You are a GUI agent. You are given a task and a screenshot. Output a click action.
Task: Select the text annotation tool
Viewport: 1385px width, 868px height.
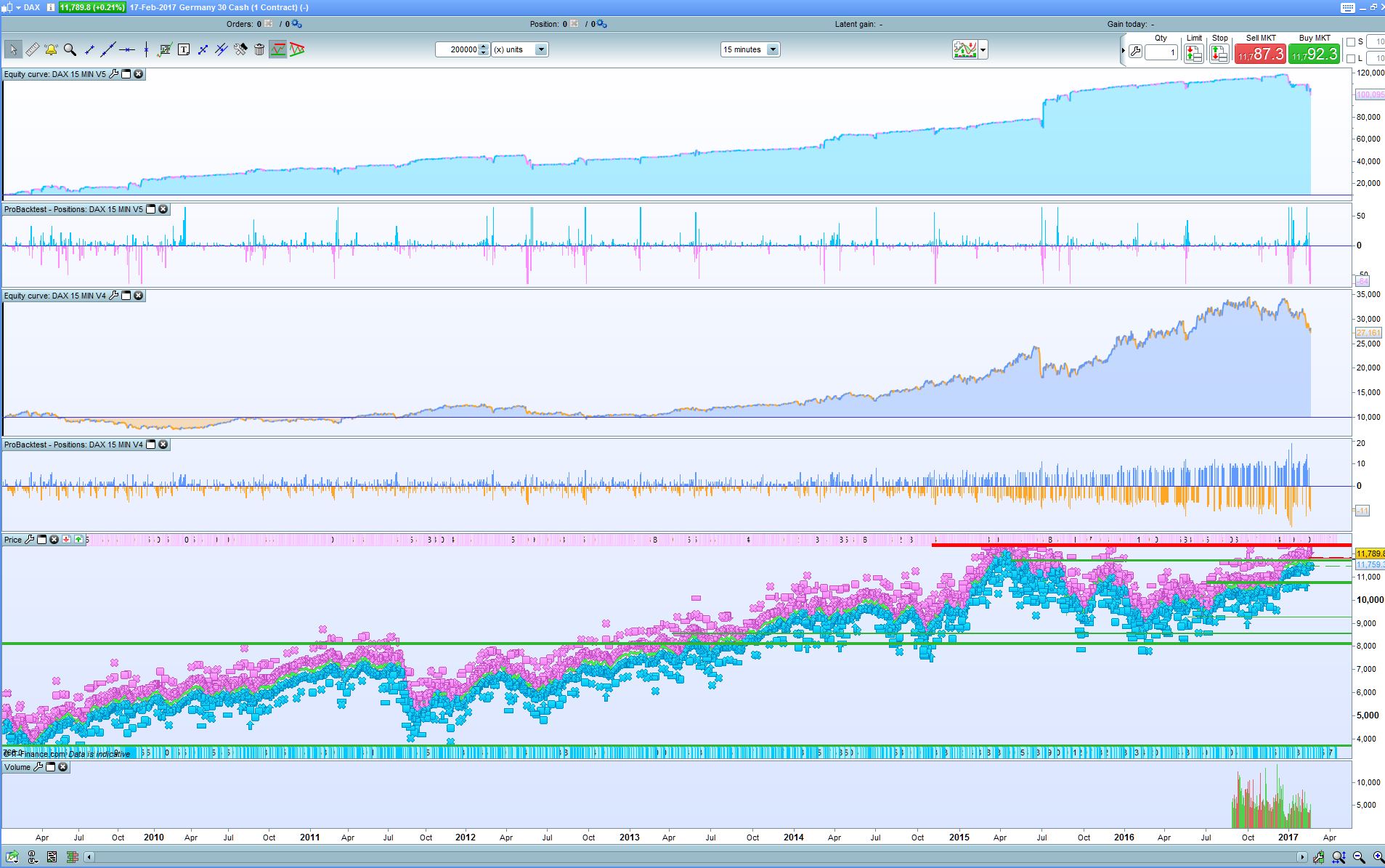pos(184,49)
